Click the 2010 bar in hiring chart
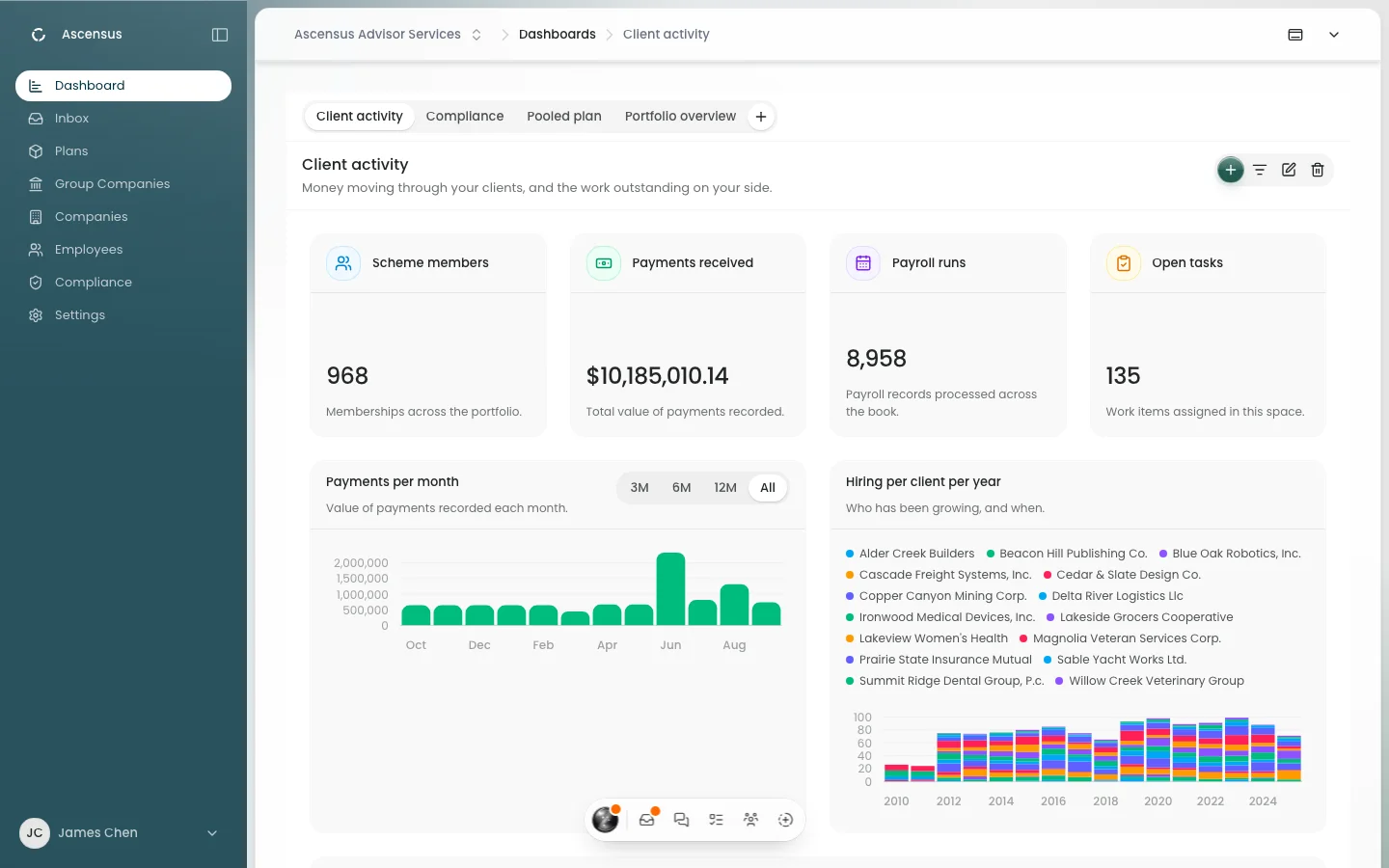 (x=896, y=773)
